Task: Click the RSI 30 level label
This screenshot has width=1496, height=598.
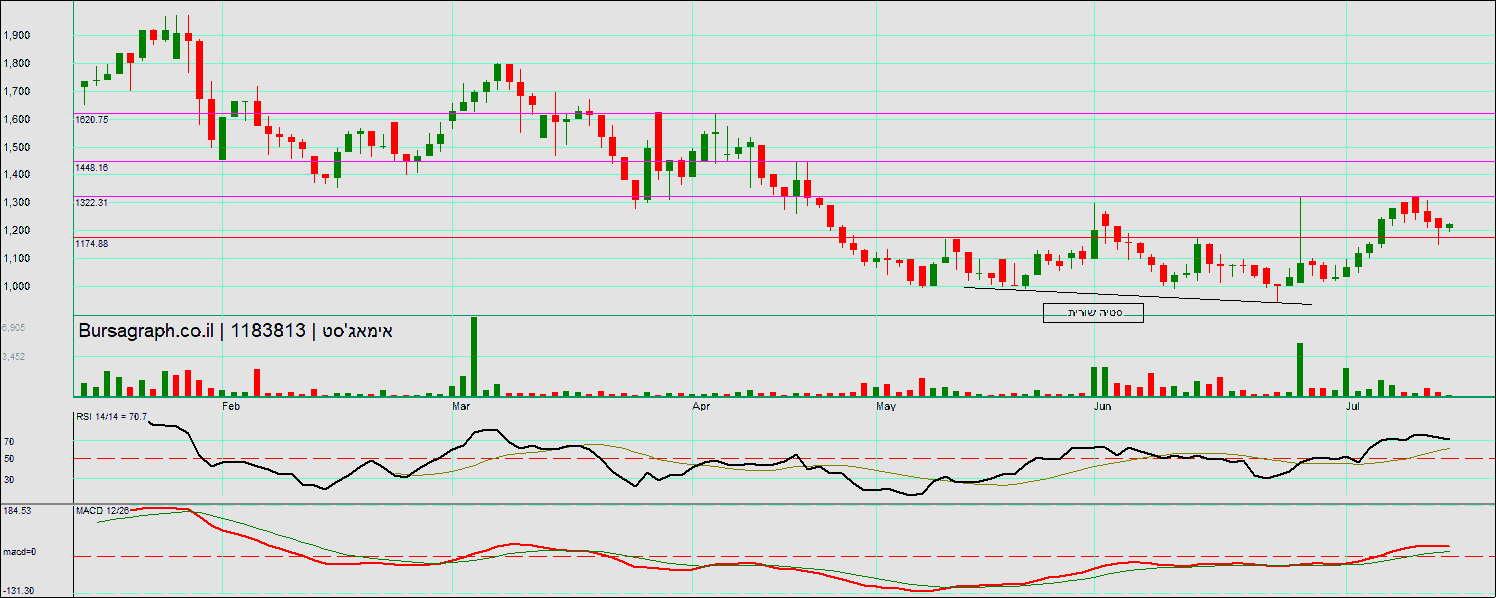Action: pyautogui.click(x=8, y=479)
